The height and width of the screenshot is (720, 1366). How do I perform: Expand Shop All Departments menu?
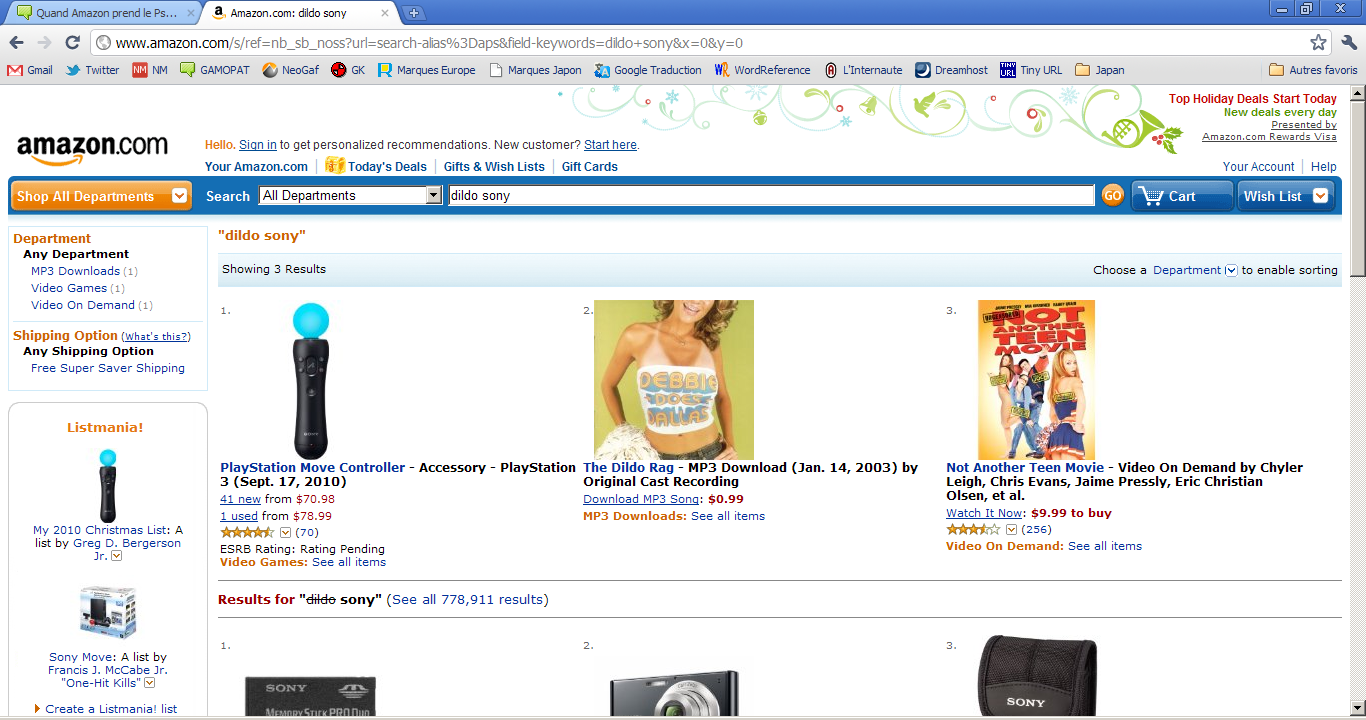(x=100, y=196)
